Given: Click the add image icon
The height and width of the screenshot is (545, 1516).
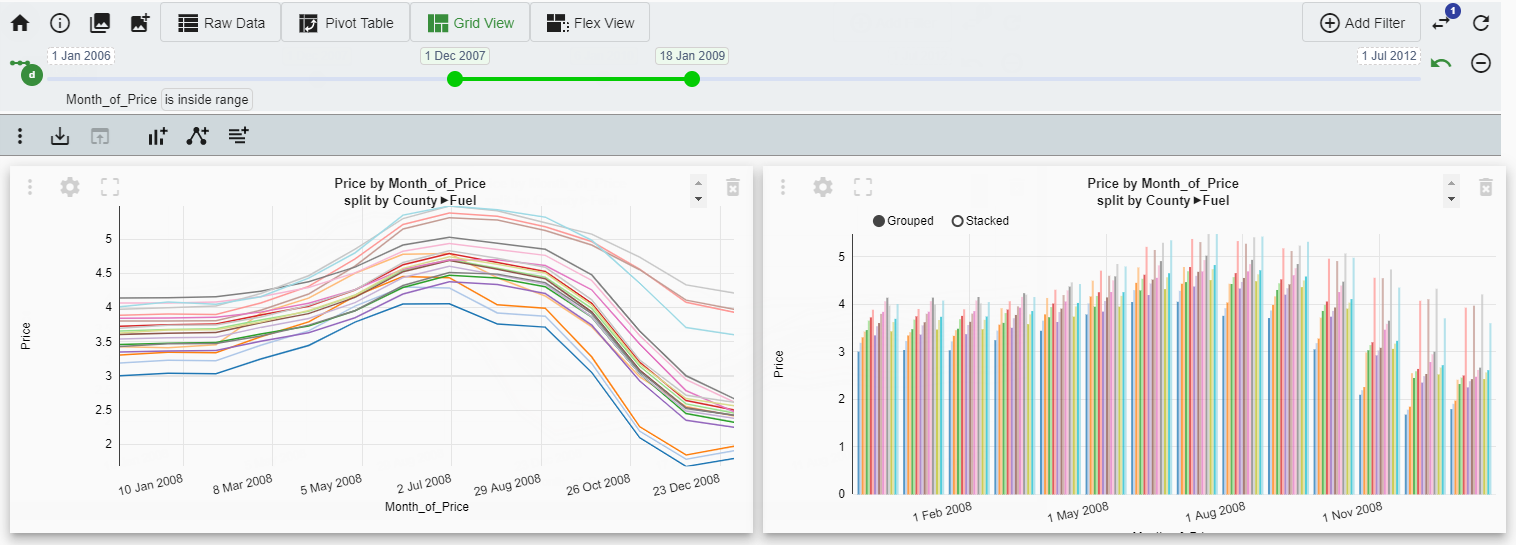Looking at the screenshot, I should point(140,22).
